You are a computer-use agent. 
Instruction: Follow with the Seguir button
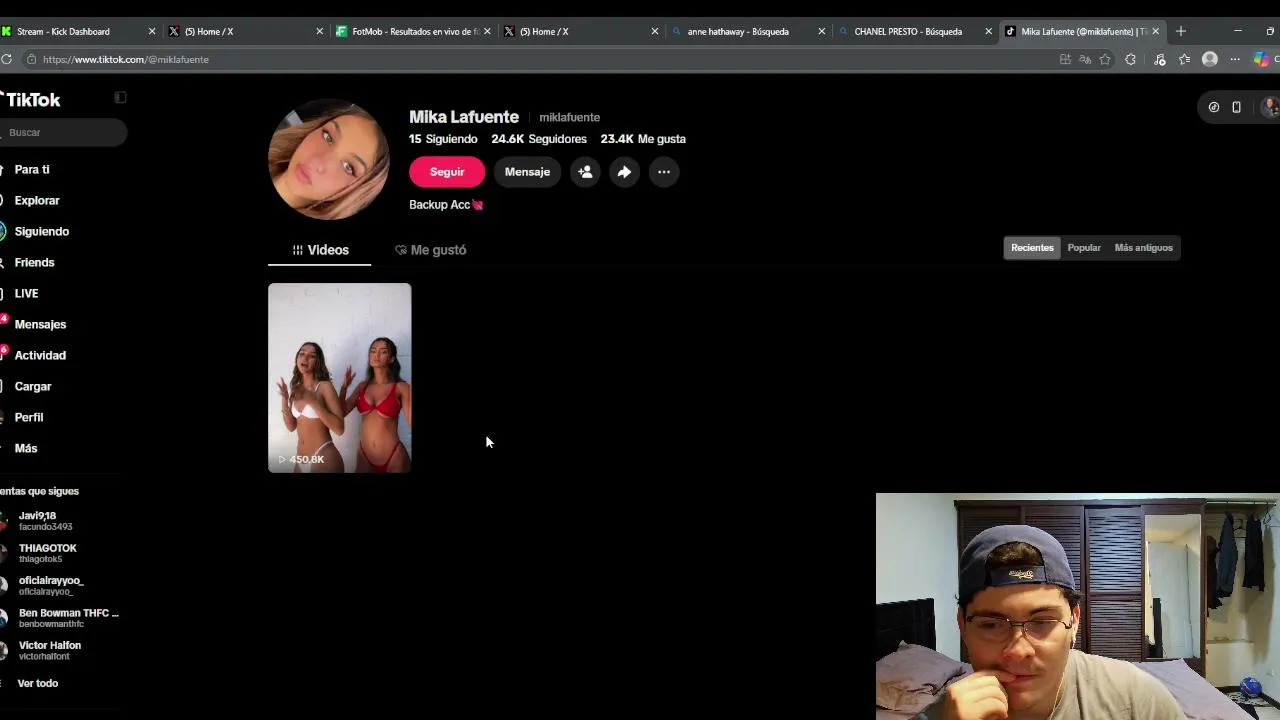tap(447, 172)
